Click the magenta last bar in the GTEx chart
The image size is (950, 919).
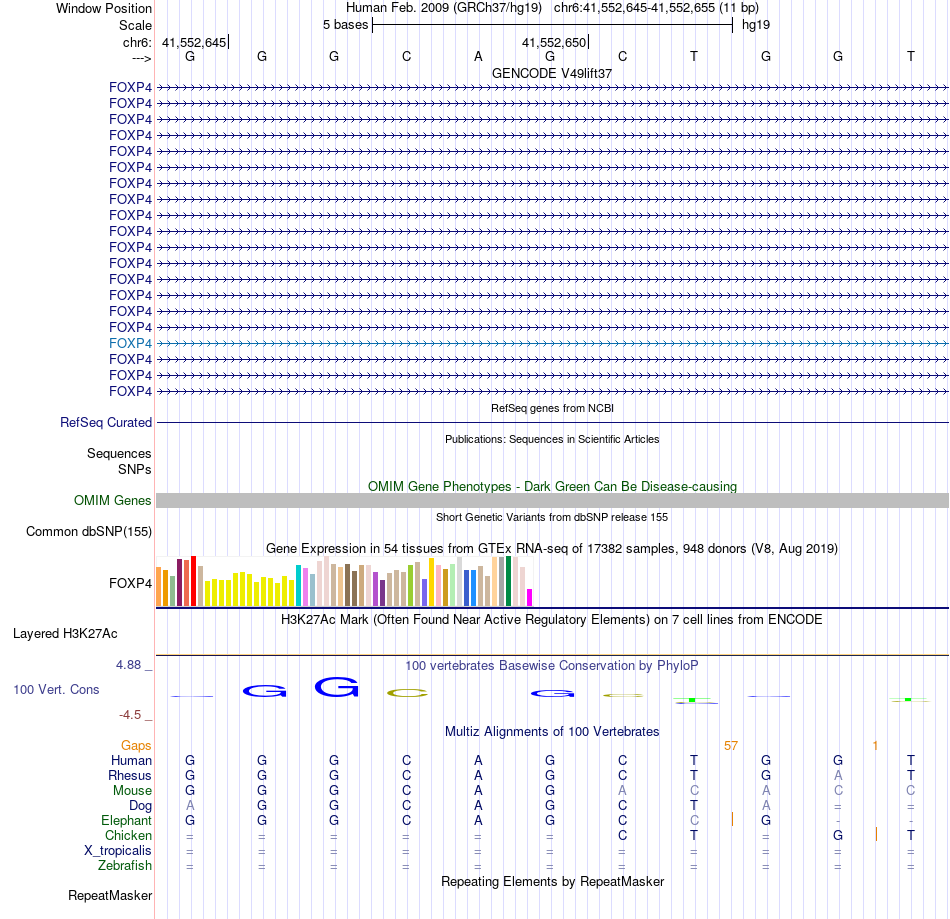530,597
